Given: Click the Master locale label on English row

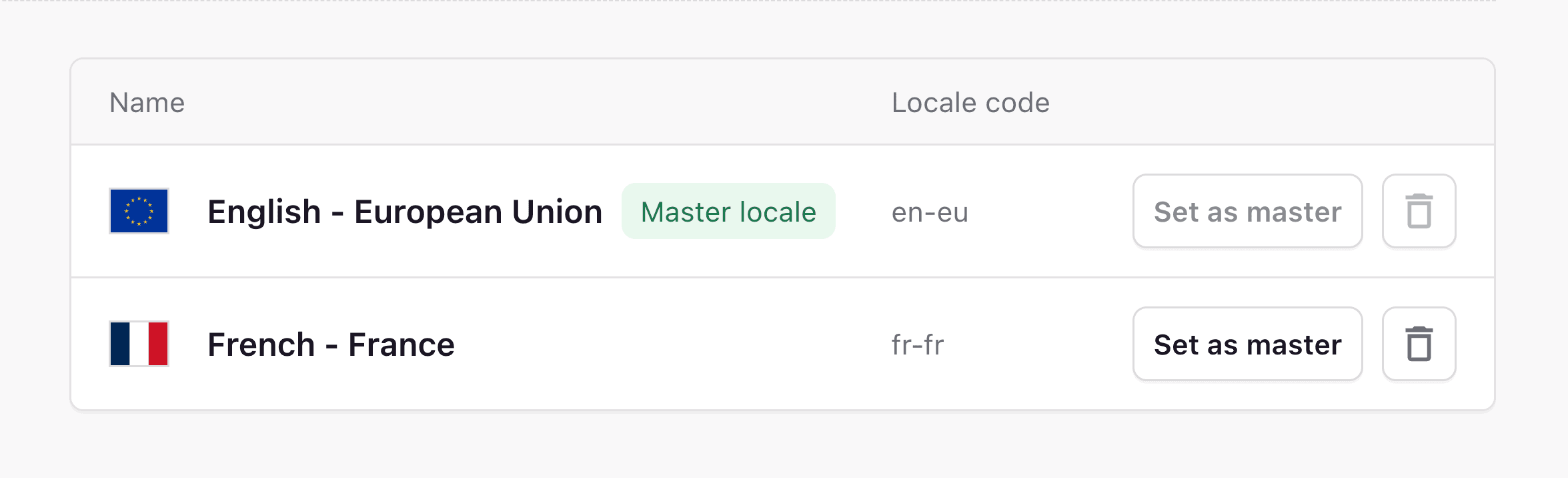Looking at the screenshot, I should click(x=728, y=212).
